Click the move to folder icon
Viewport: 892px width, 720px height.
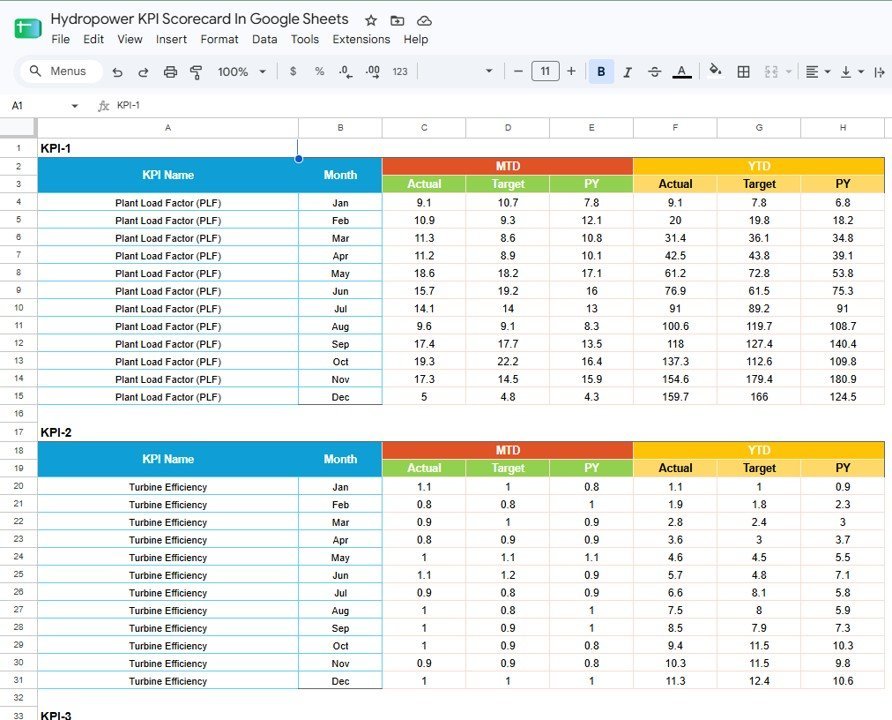point(397,21)
